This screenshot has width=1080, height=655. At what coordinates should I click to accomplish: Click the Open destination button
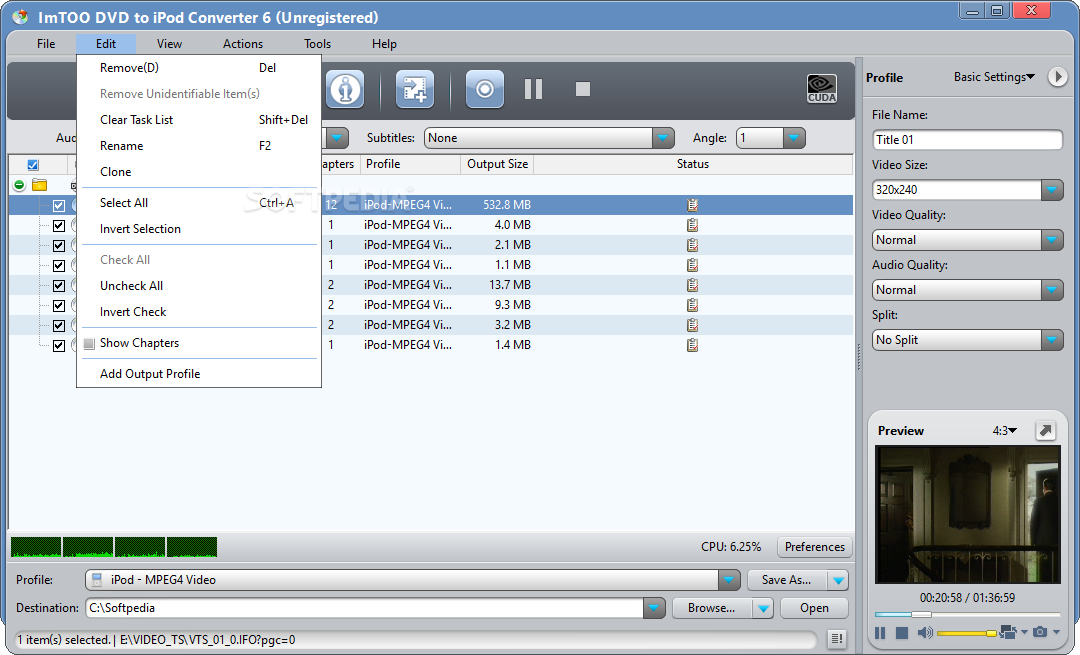[814, 608]
